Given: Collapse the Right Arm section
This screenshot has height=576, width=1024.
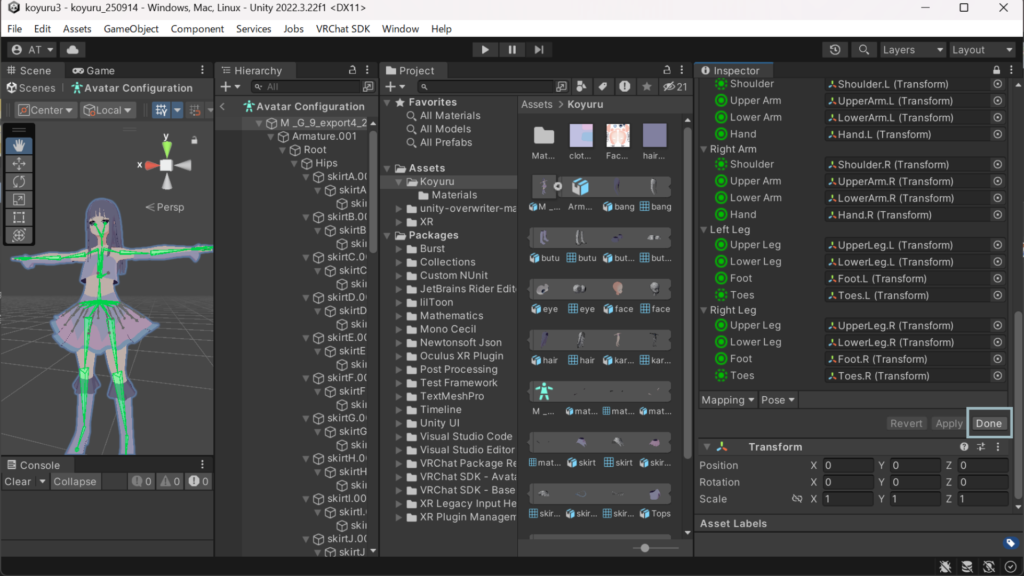Looking at the screenshot, I should (x=703, y=149).
